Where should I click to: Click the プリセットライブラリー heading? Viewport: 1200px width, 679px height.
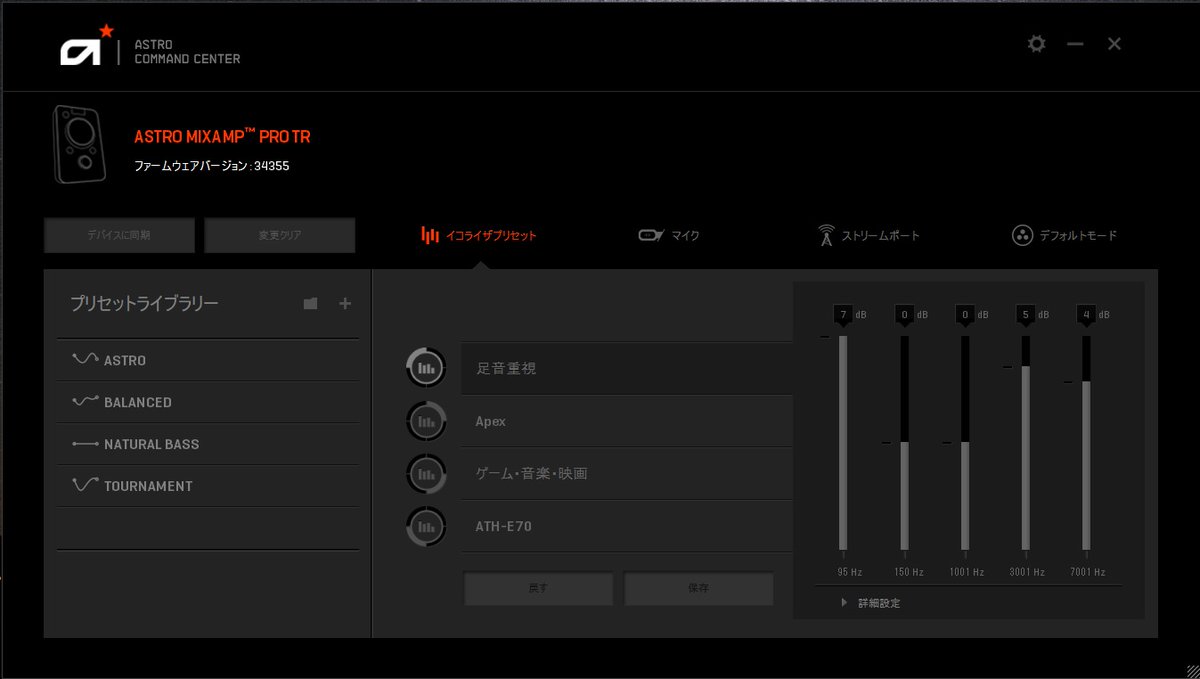tap(144, 304)
